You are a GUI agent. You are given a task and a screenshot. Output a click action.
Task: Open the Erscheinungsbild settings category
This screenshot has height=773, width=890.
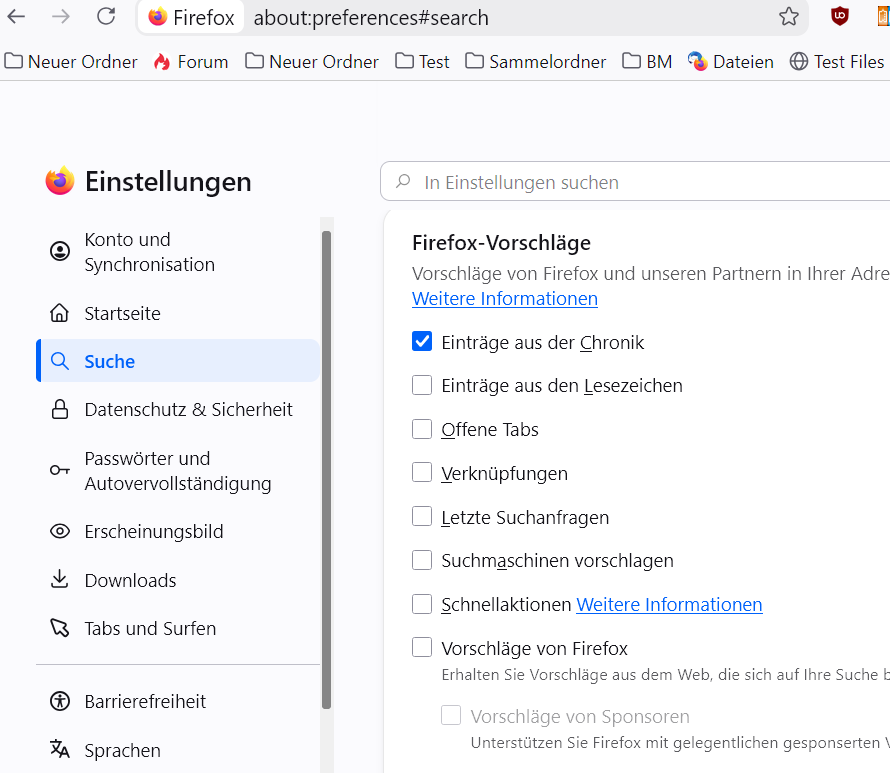pyautogui.click(x=178, y=531)
